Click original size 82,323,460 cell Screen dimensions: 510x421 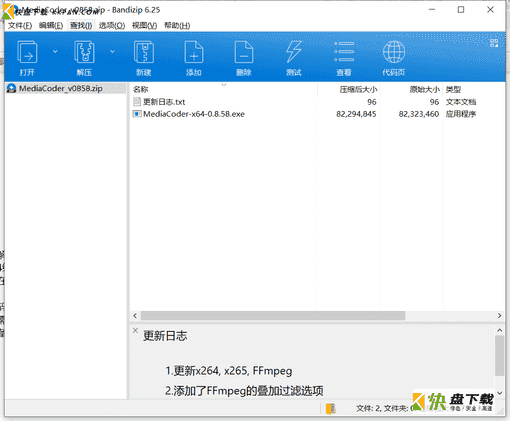[419, 114]
